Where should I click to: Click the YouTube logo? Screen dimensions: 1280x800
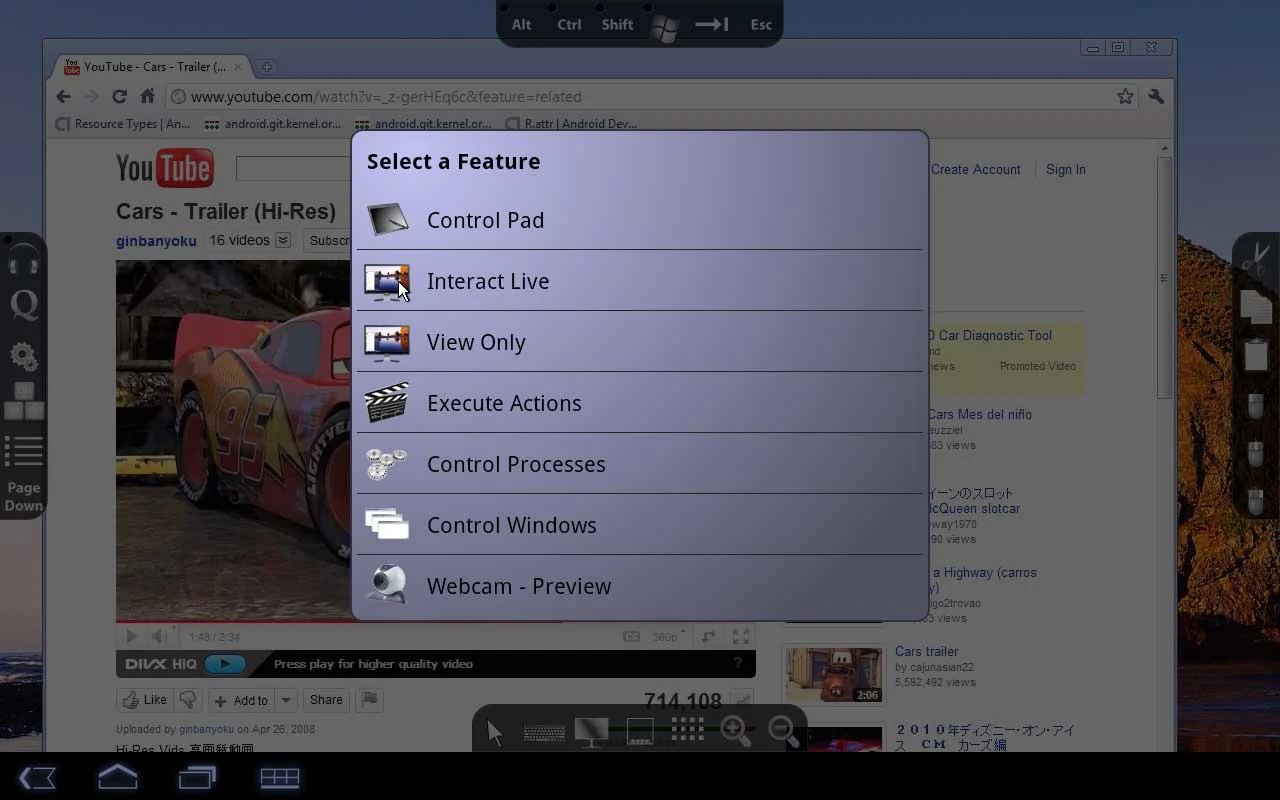click(164, 169)
